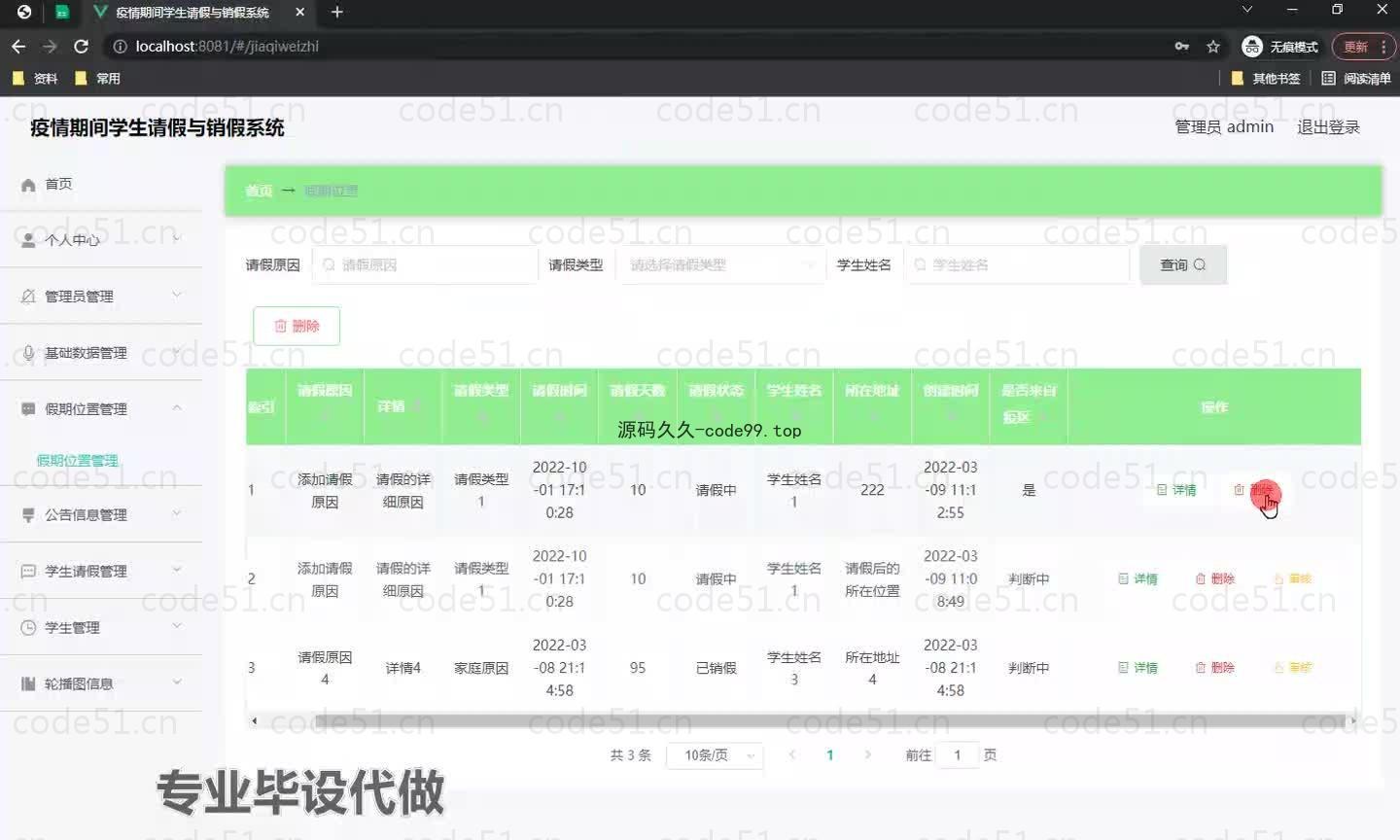Click the incognito 无痕模式 profile icon
Viewport: 1400px width, 840px height.
click(1252, 47)
